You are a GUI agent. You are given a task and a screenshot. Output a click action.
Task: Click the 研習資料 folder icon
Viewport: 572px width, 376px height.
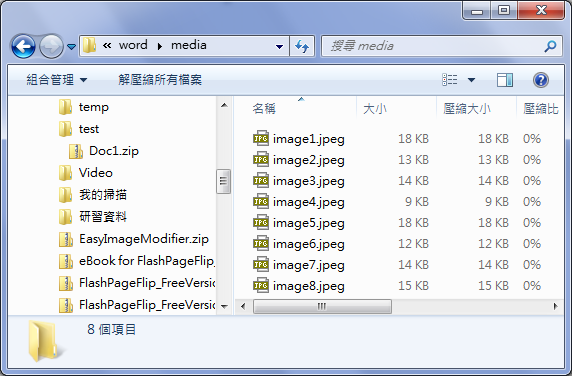[65, 217]
